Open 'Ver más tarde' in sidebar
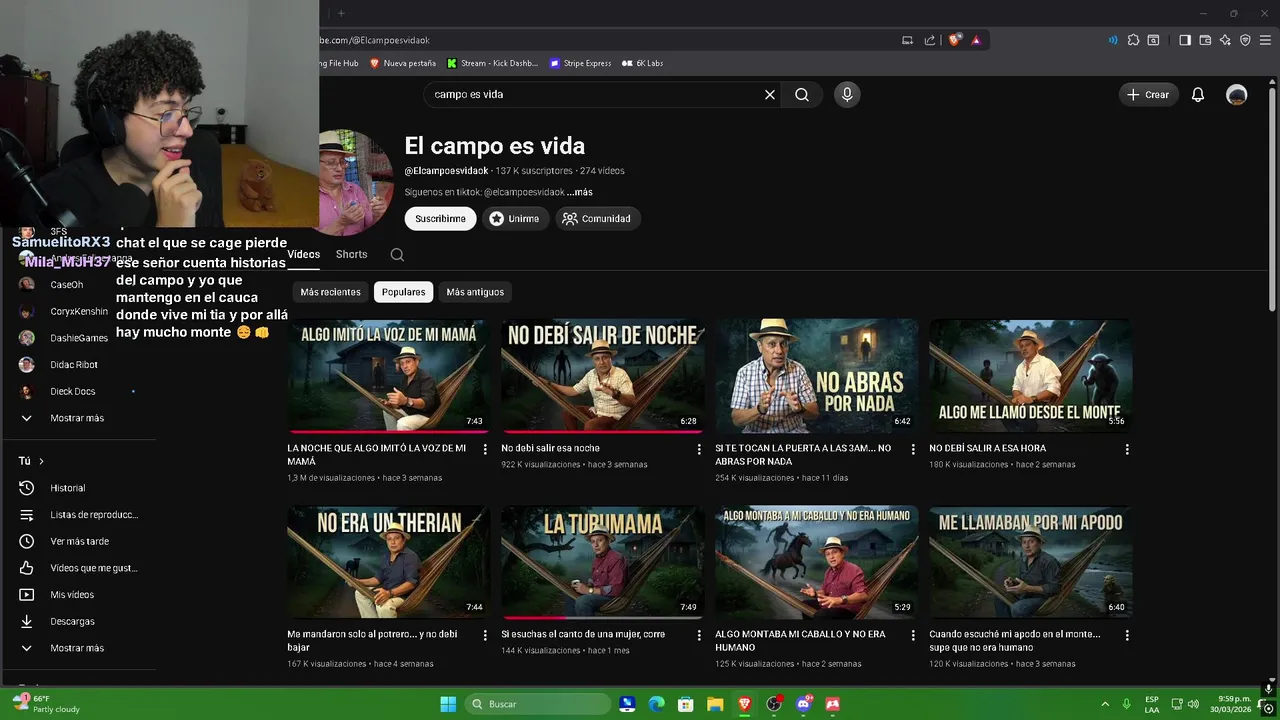Screen dimensions: 1280x720 78,541
